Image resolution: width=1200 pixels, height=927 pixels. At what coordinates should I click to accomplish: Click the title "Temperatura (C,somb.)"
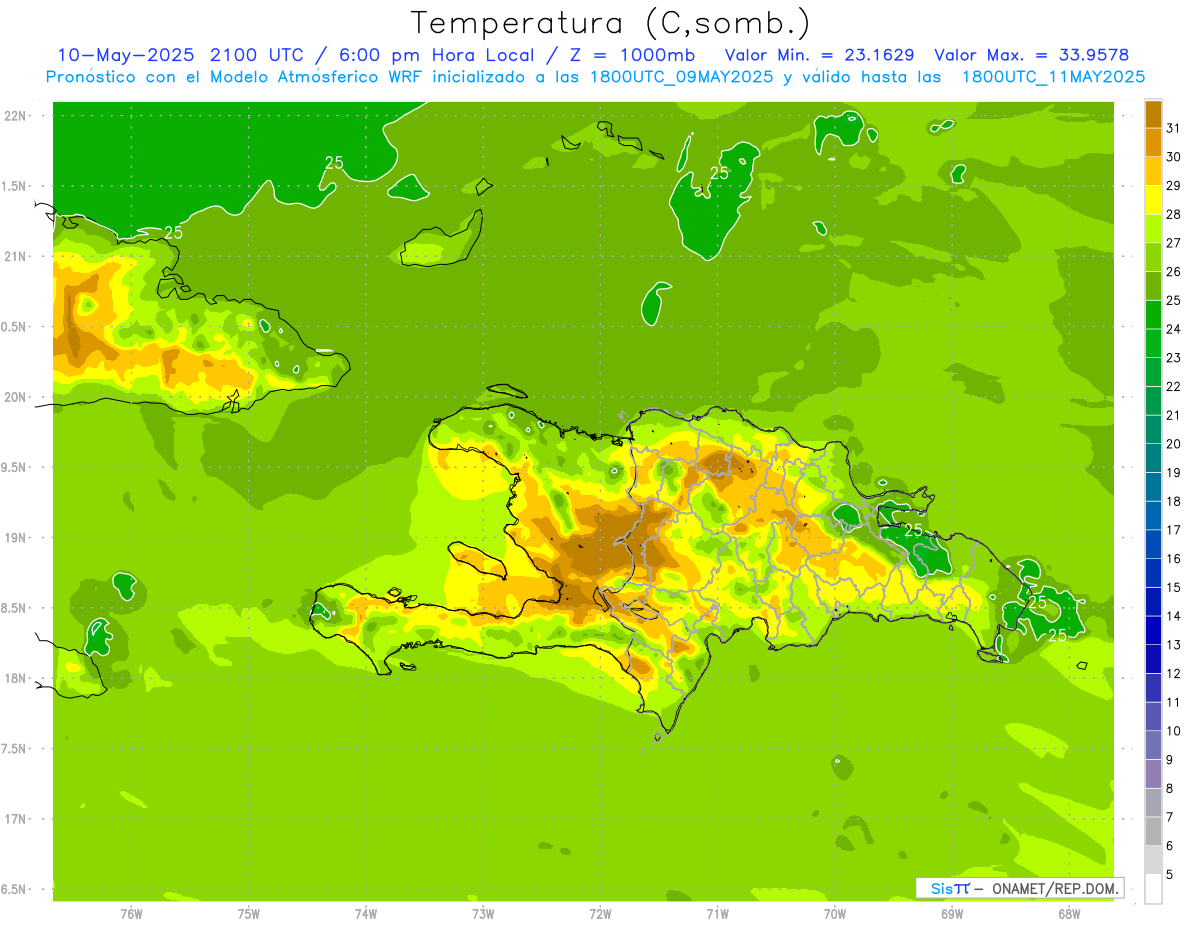pos(610,22)
